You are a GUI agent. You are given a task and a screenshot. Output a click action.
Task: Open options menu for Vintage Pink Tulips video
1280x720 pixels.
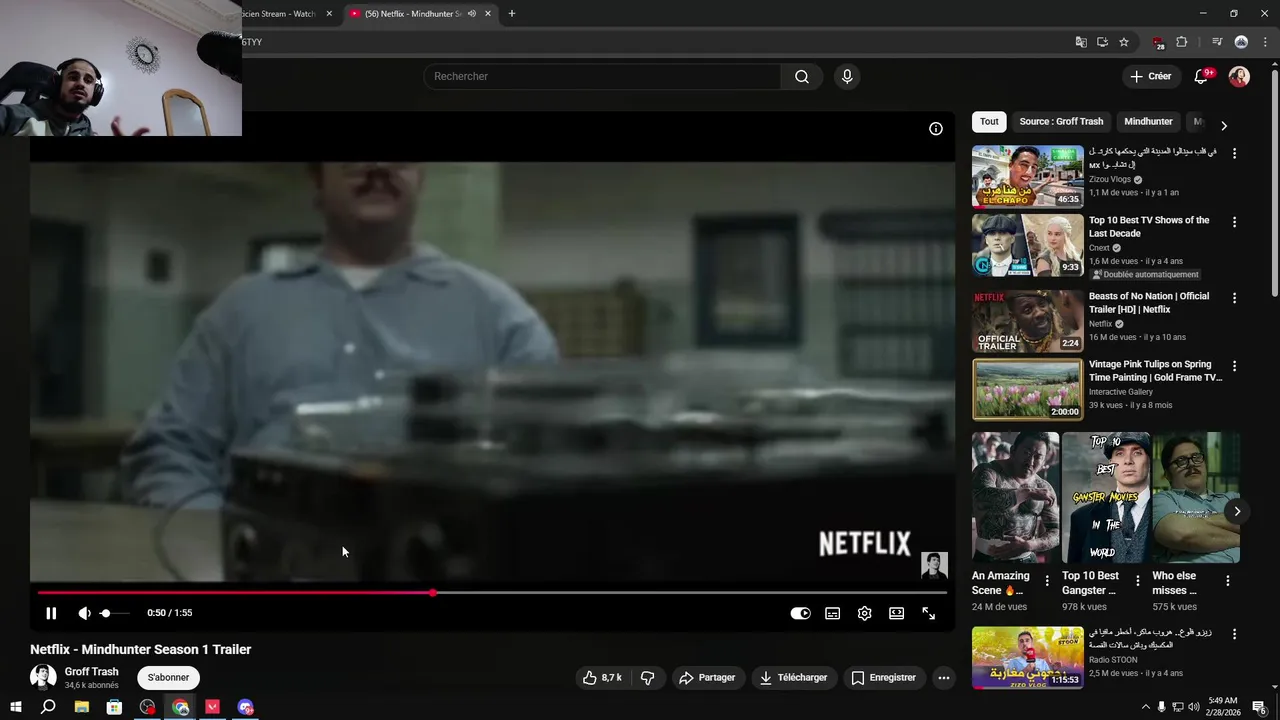click(1234, 366)
